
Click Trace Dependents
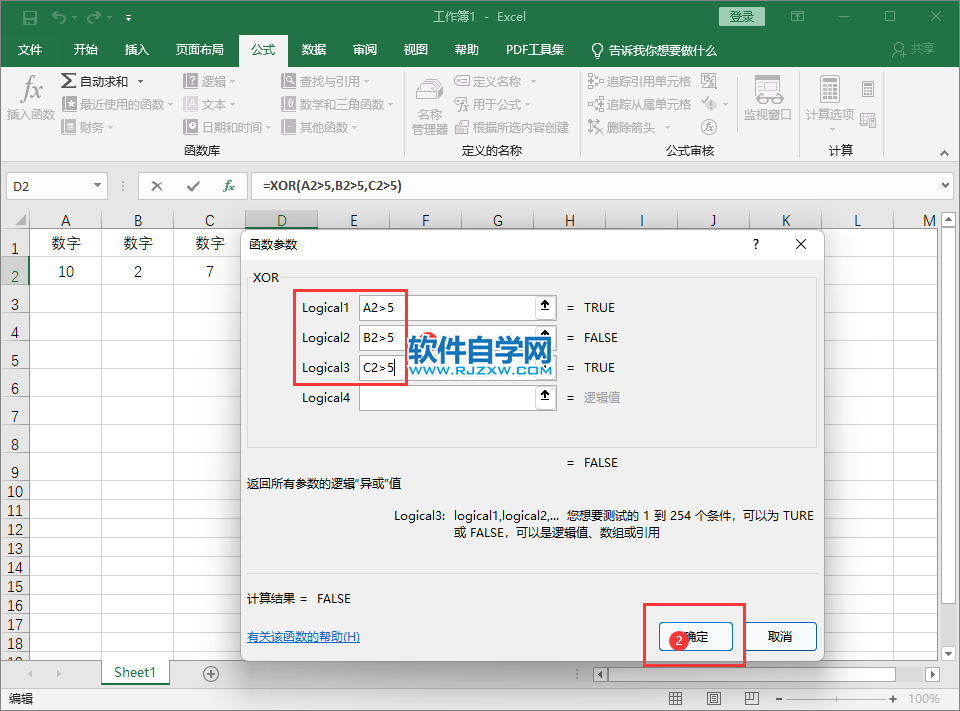pos(639,105)
